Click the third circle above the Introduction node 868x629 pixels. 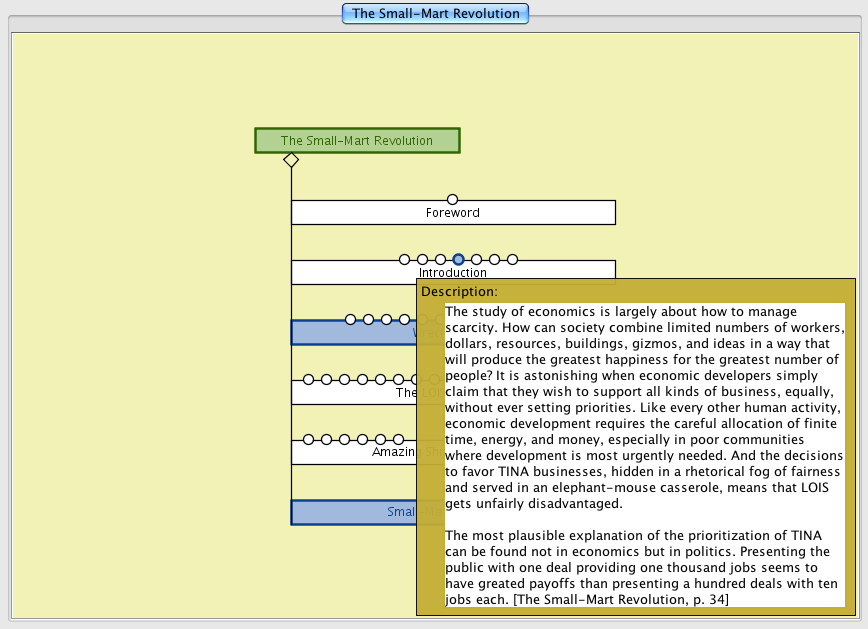coord(440,260)
